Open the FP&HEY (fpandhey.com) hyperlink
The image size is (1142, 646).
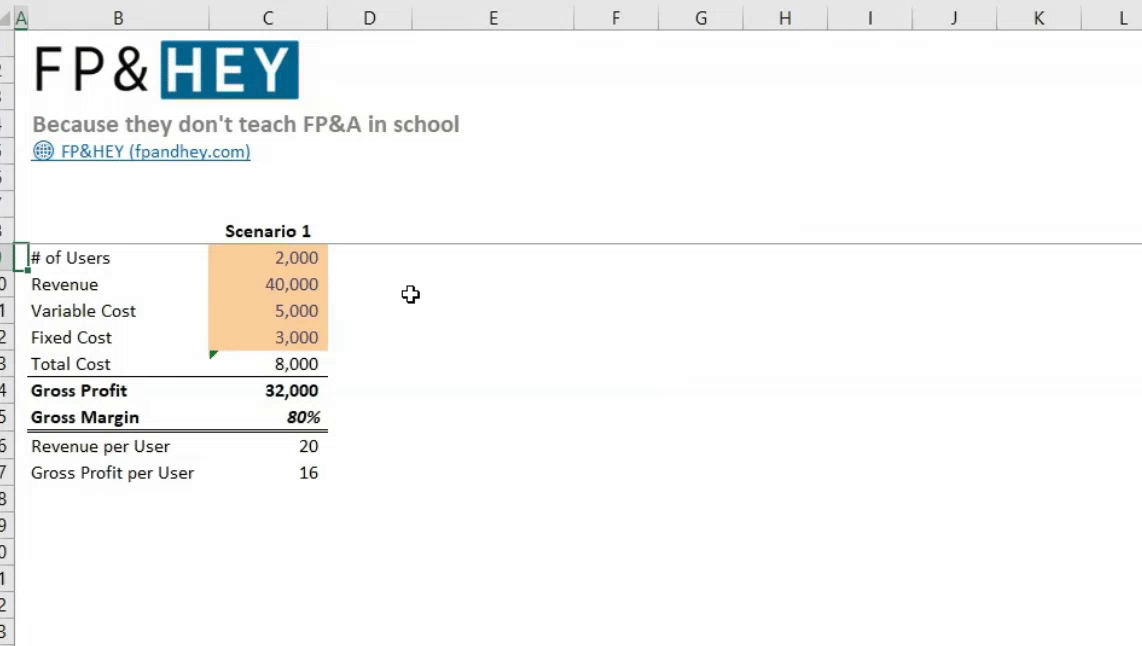[154, 152]
